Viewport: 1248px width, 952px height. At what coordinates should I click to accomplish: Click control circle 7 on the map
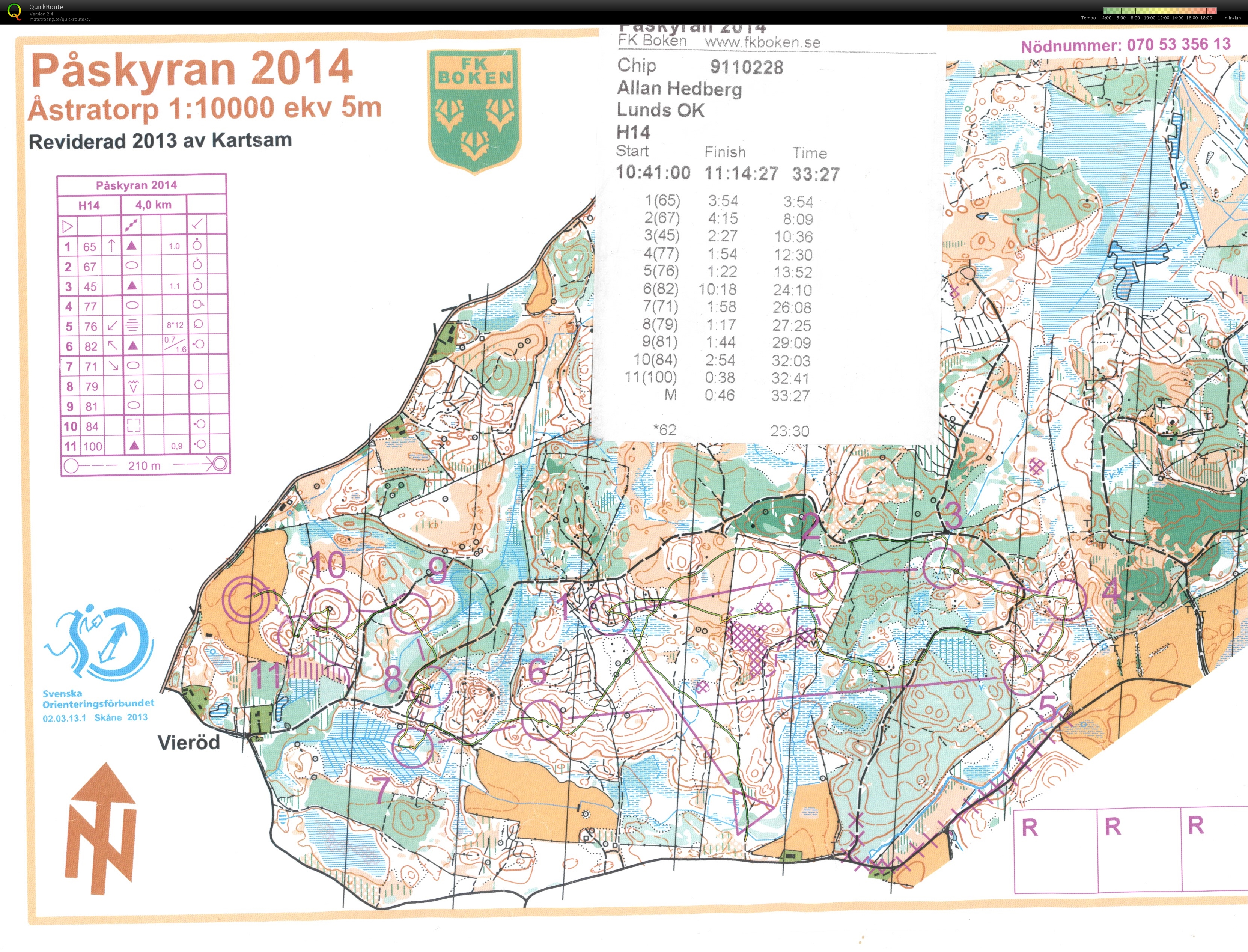(x=412, y=747)
